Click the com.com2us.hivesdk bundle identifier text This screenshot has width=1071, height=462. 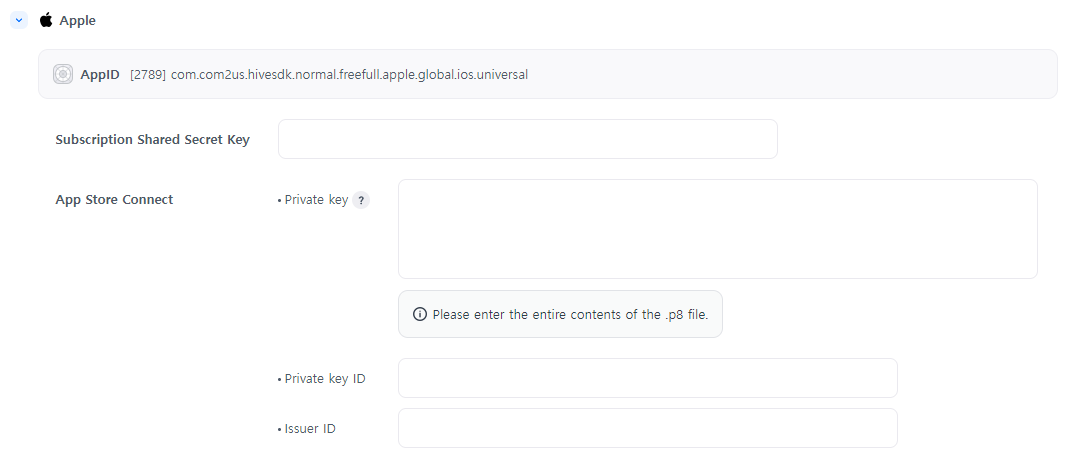350,74
